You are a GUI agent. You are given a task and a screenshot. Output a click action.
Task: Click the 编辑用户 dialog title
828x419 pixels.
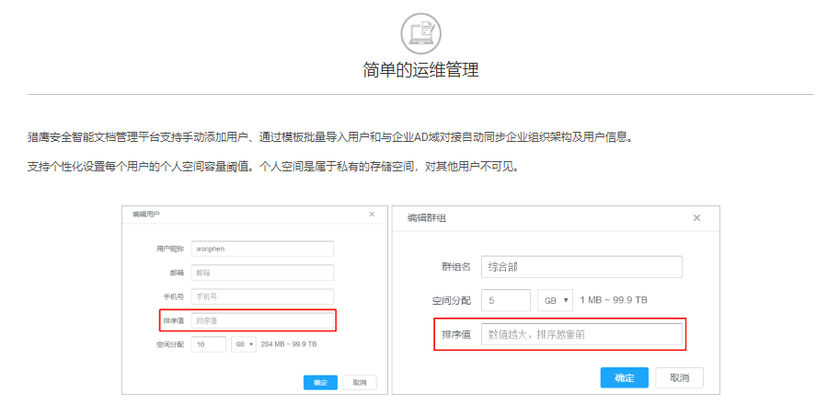[146, 214]
